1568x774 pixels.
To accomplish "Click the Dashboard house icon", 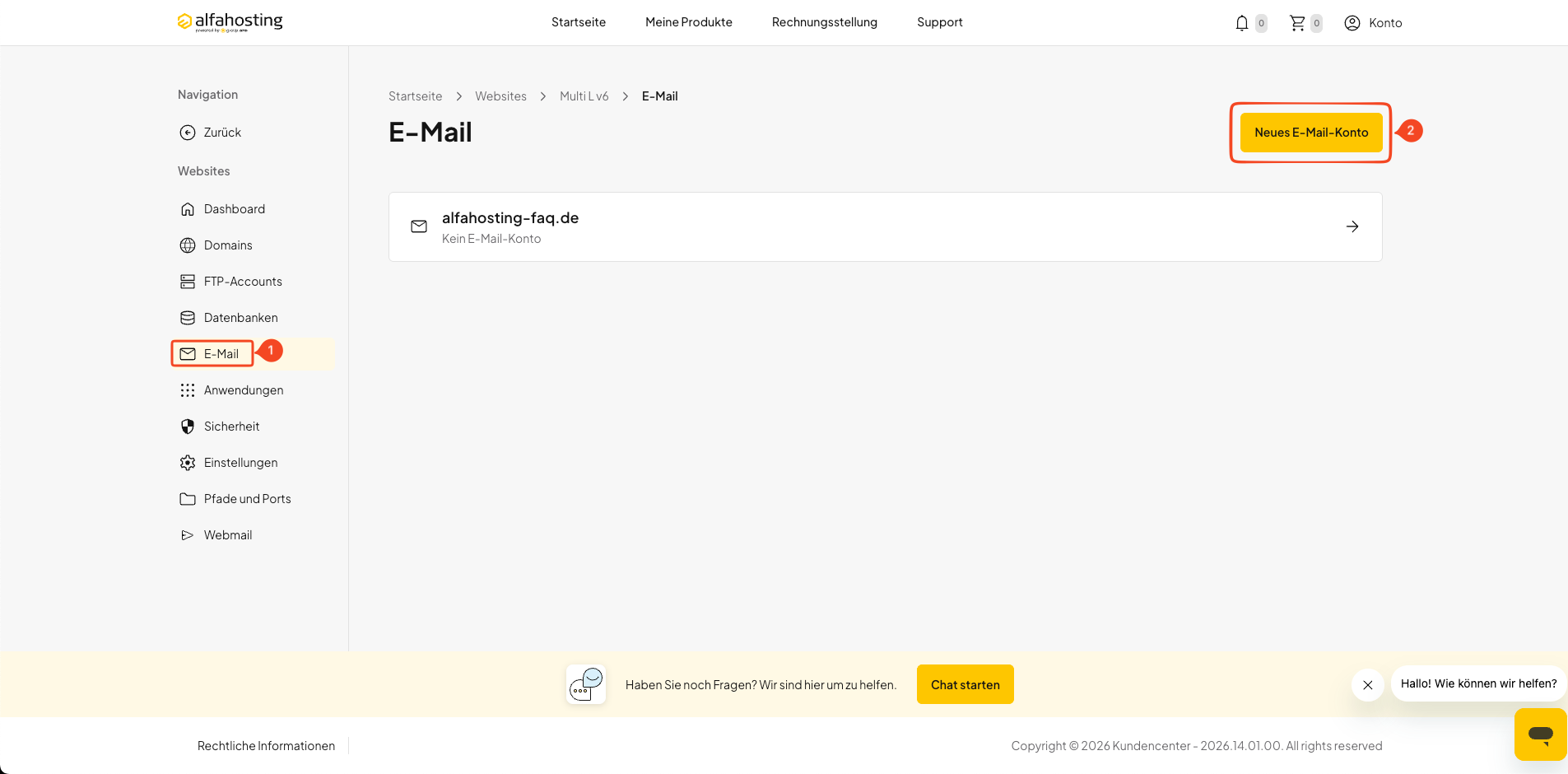I will (188, 209).
